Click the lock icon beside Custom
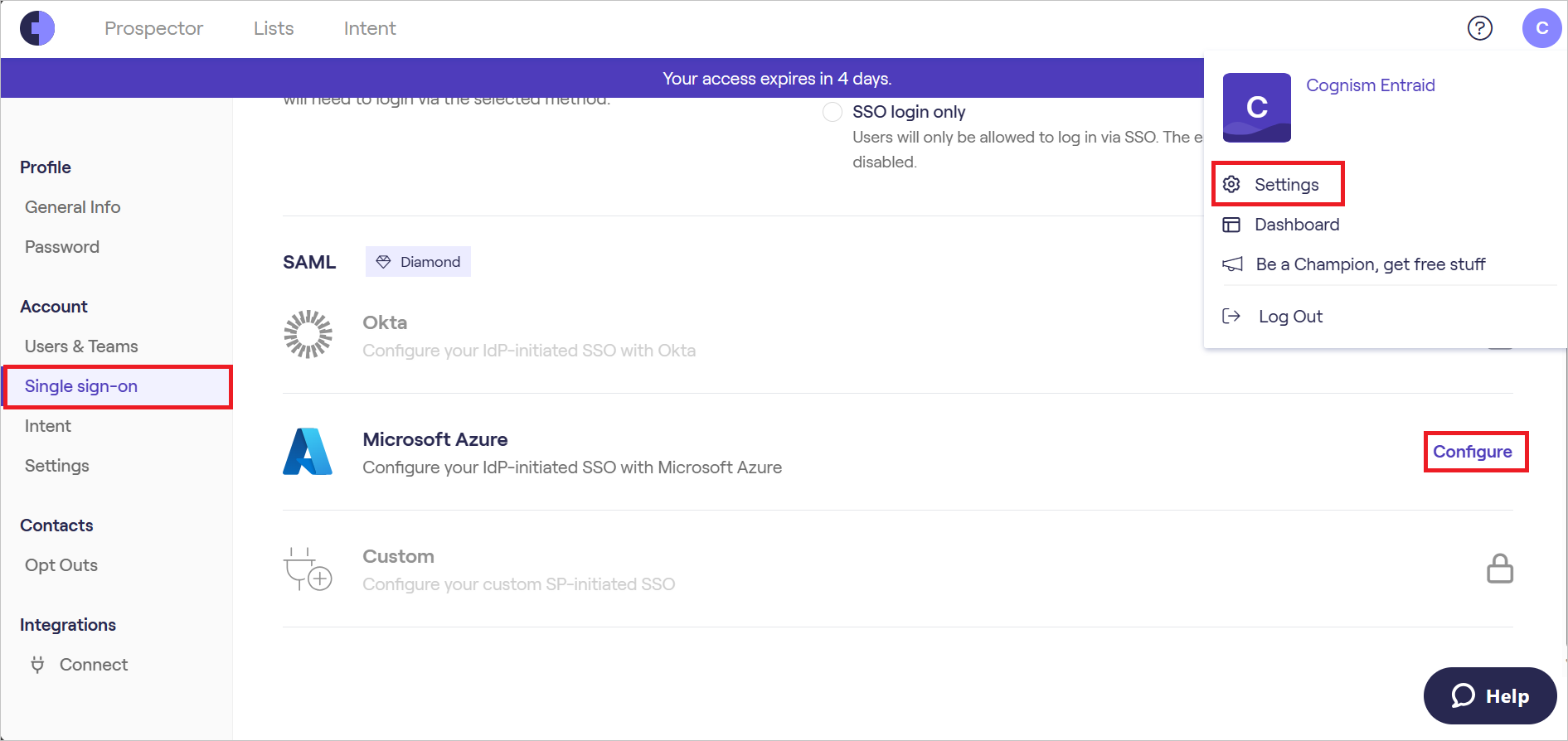Screen dimensions: 1568x741 [x=1500, y=569]
